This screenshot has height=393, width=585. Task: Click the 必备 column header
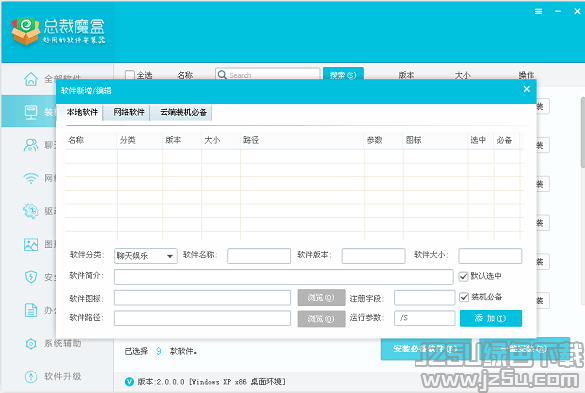coord(506,140)
